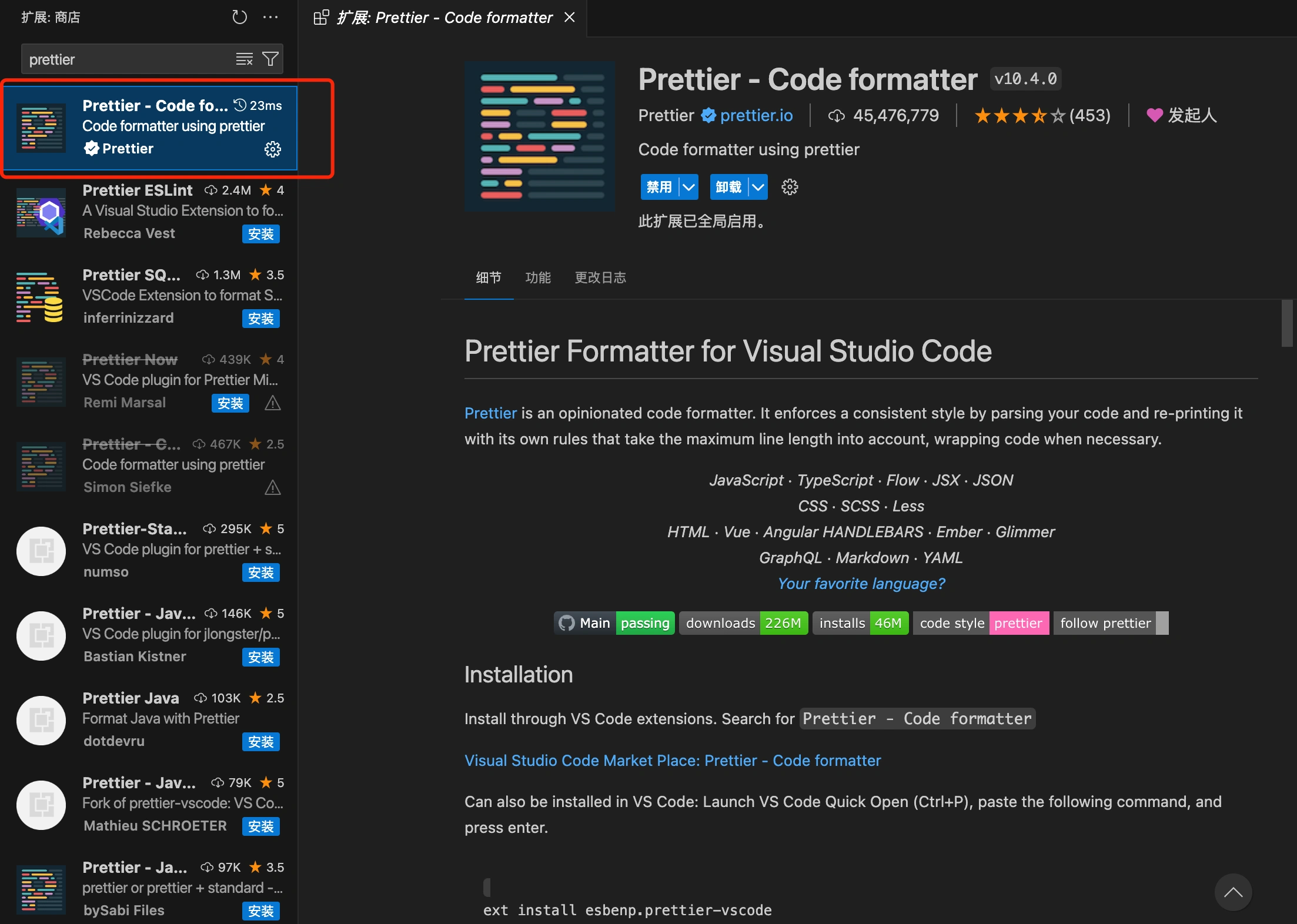The image size is (1297, 924).
Task: Click the refresh extensions icon
Action: (x=239, y=17)
